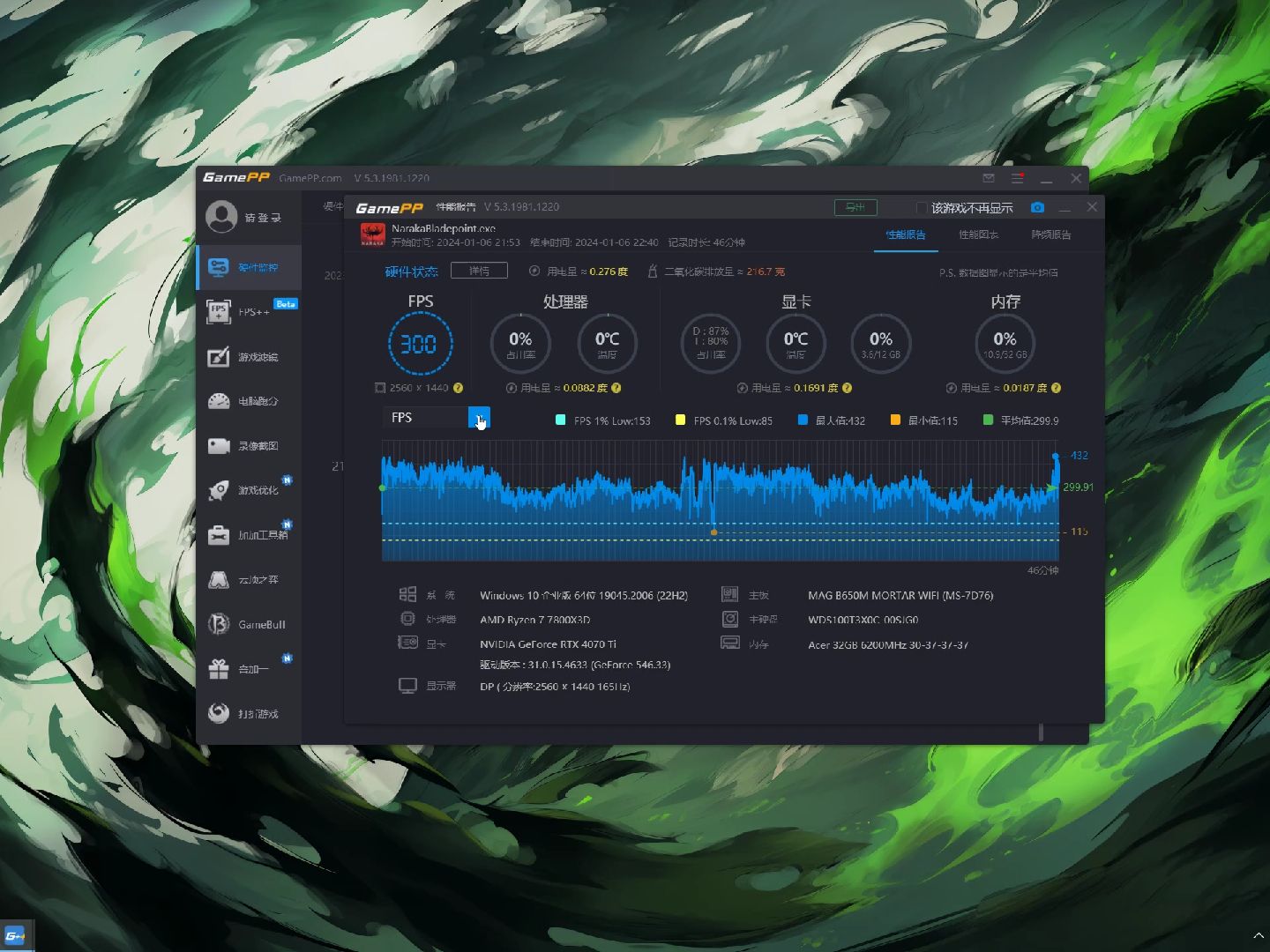This screenshot has height=952, width=1270.
Task: Click the GPU D:87% usage gauge
Action: [x=711, y=343]
